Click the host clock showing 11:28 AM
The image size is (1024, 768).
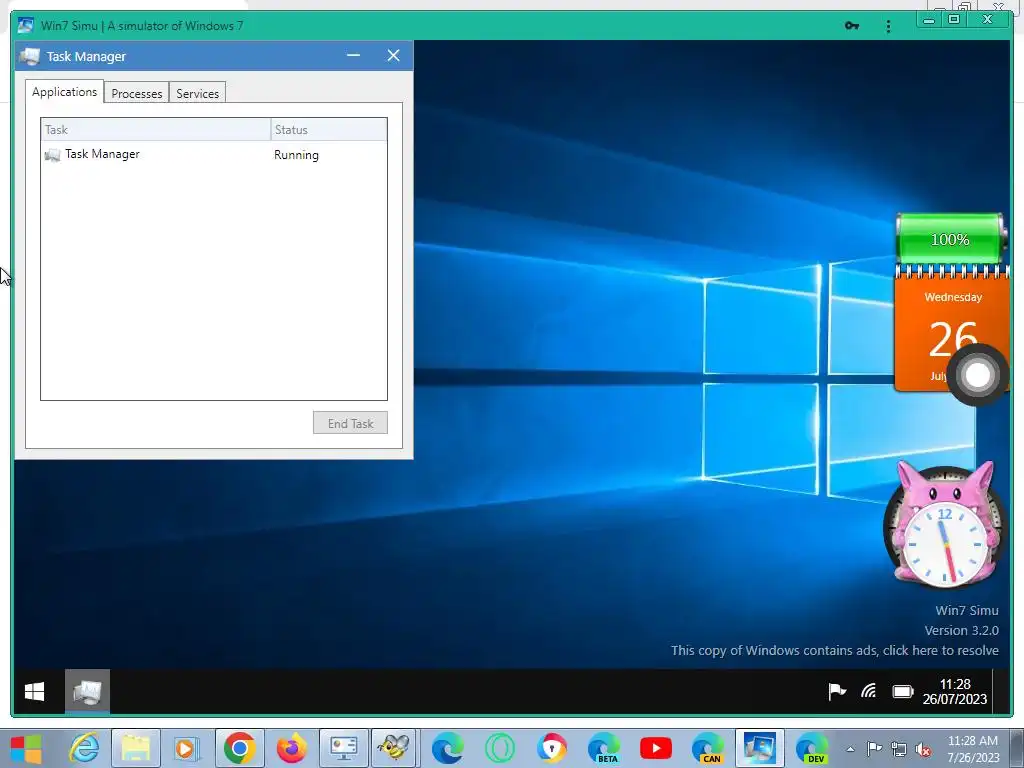tap(973, 749)
